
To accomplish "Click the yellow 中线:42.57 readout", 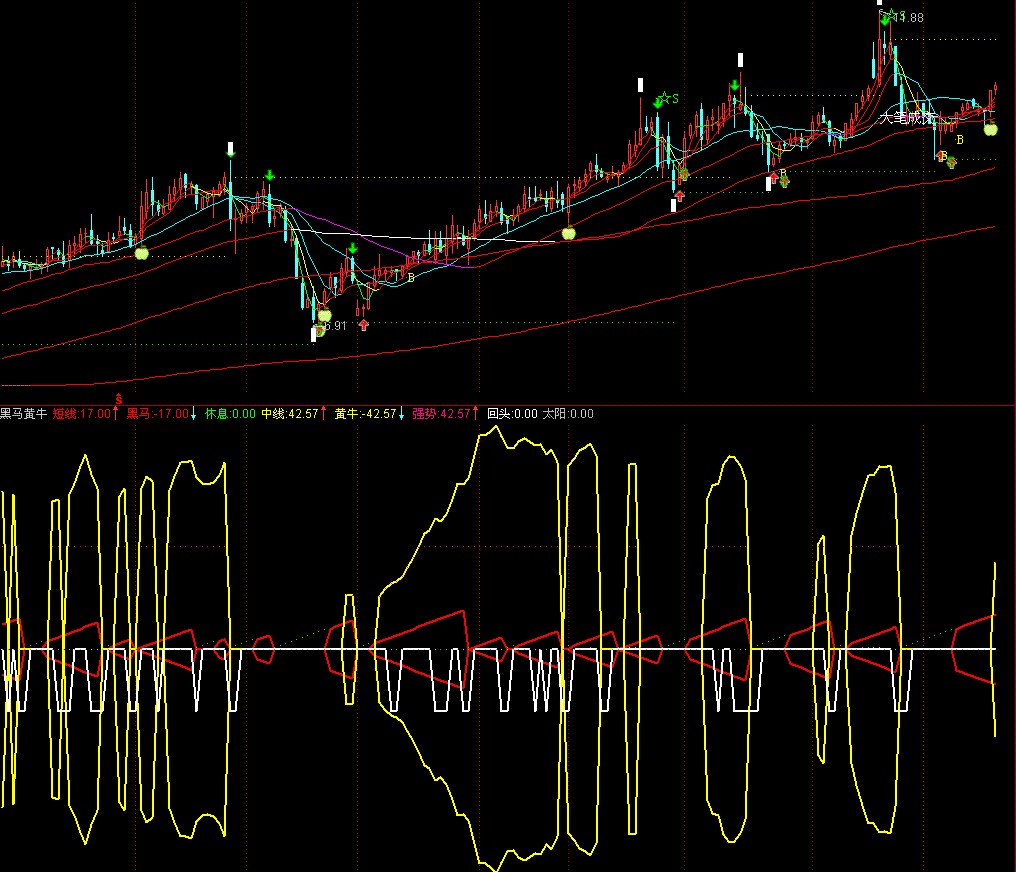I will point(290,413).
